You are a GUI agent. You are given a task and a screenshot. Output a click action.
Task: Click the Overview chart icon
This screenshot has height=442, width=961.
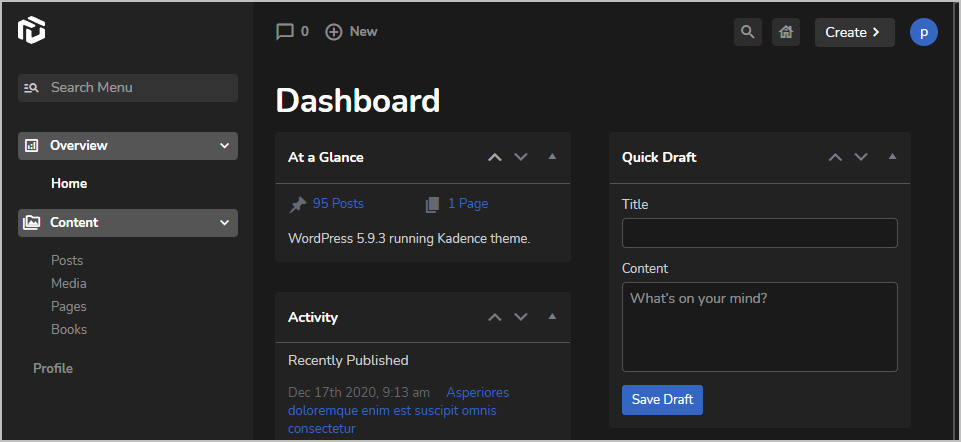31,146
